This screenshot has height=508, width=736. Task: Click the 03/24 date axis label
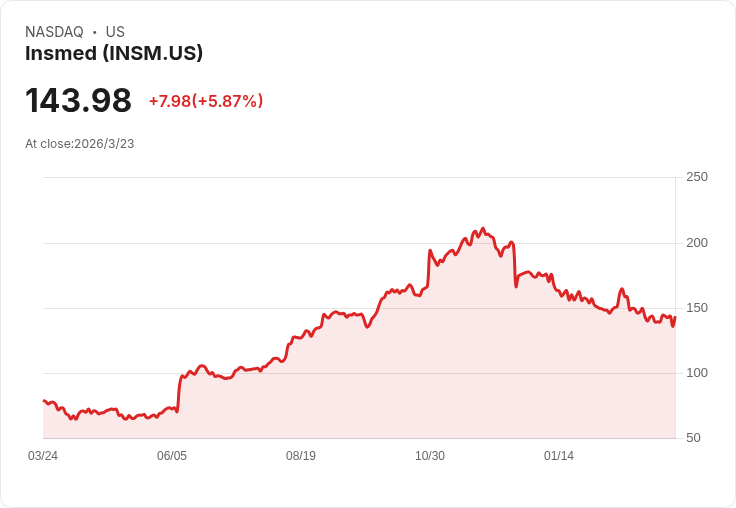pos(43,455)
